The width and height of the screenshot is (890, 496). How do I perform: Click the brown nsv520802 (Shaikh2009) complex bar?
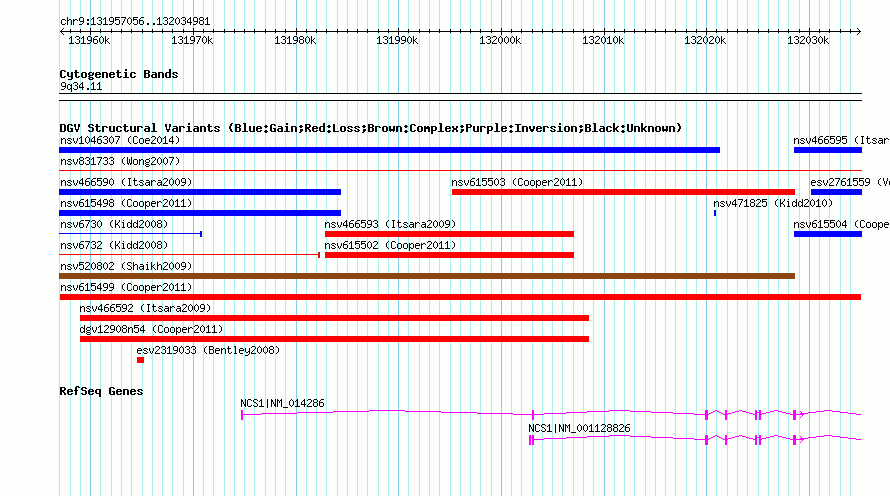427,276
